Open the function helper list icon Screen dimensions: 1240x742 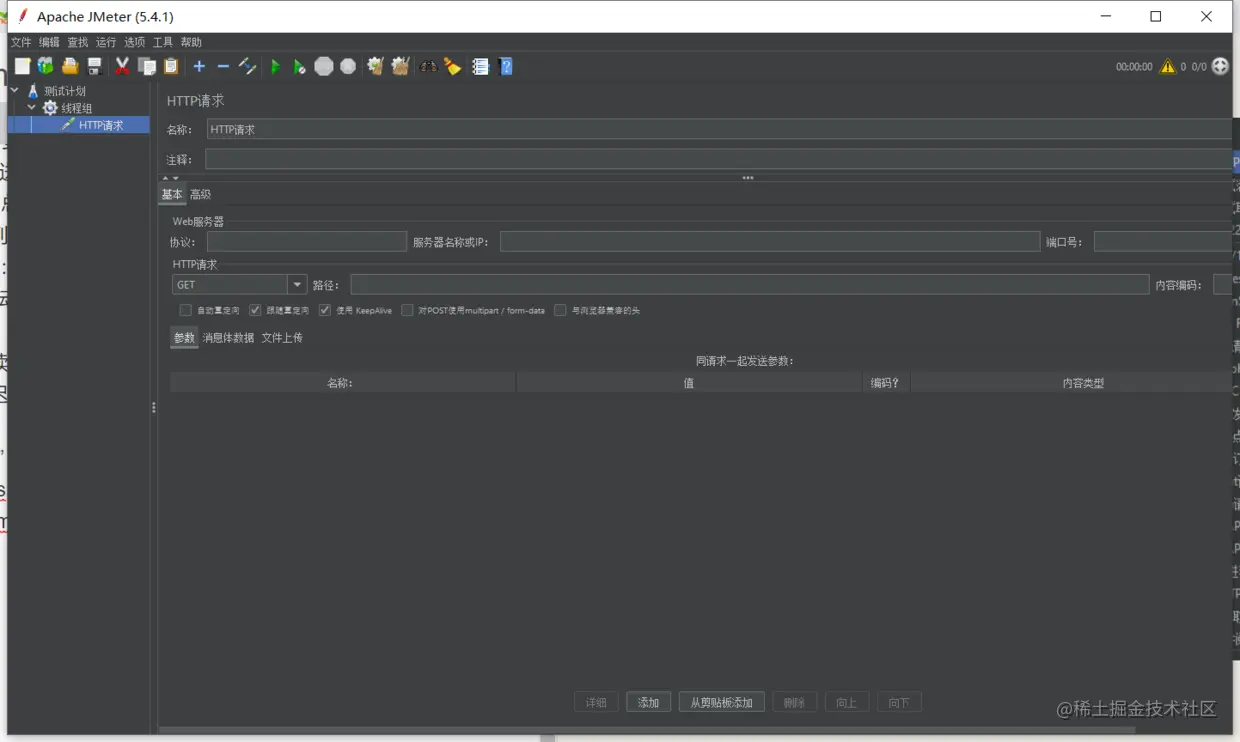[x=480, y=66]
